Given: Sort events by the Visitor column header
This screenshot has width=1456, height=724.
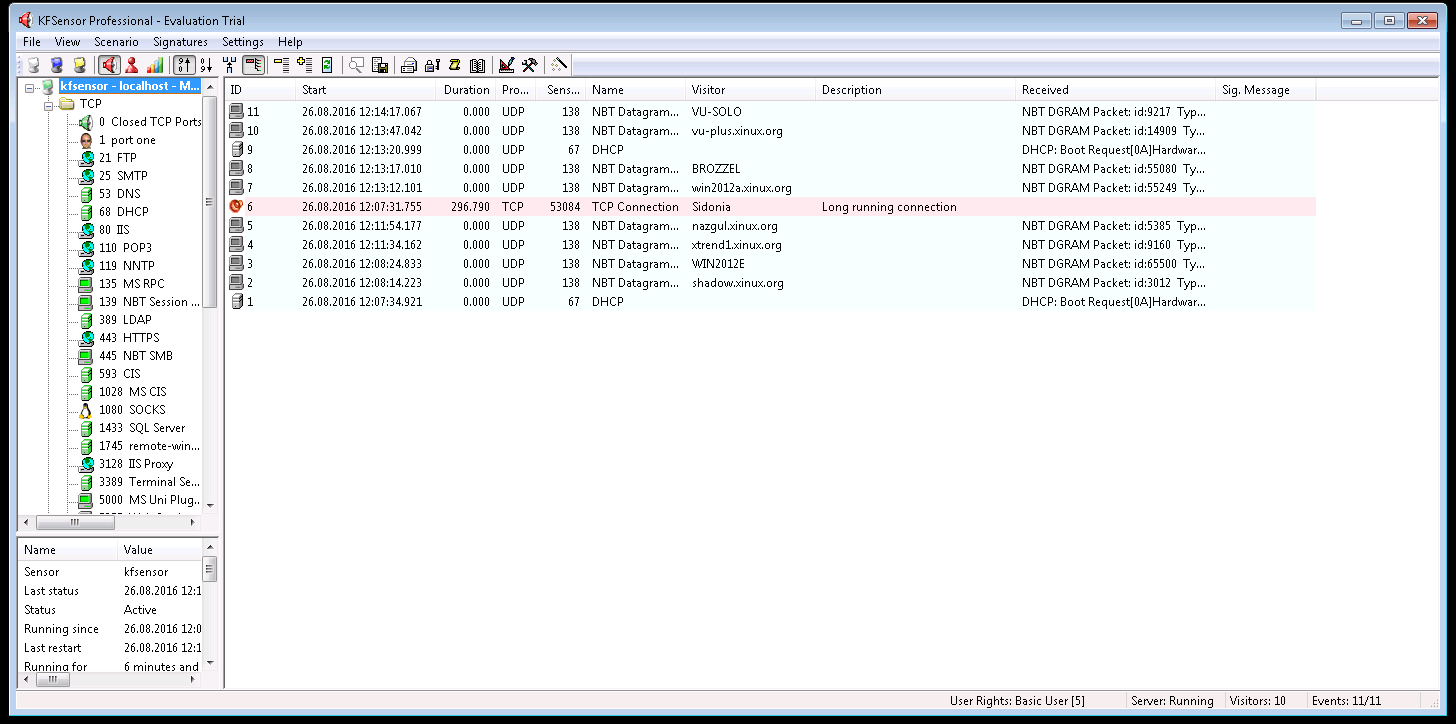Looking at the screenshot, I should click(x=750, y=90).
